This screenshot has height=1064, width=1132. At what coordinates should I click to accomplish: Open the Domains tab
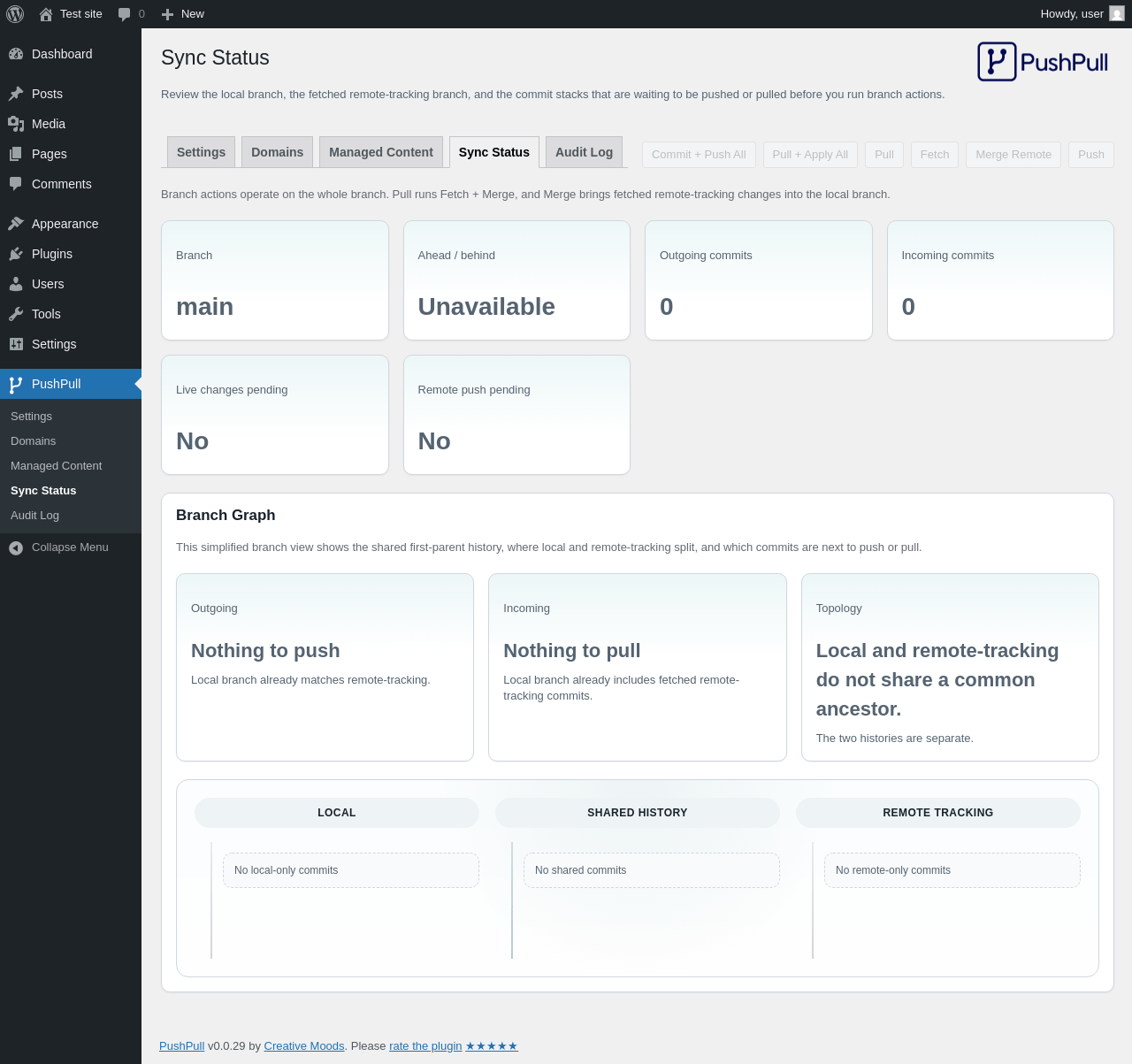(x=278, y=152)
